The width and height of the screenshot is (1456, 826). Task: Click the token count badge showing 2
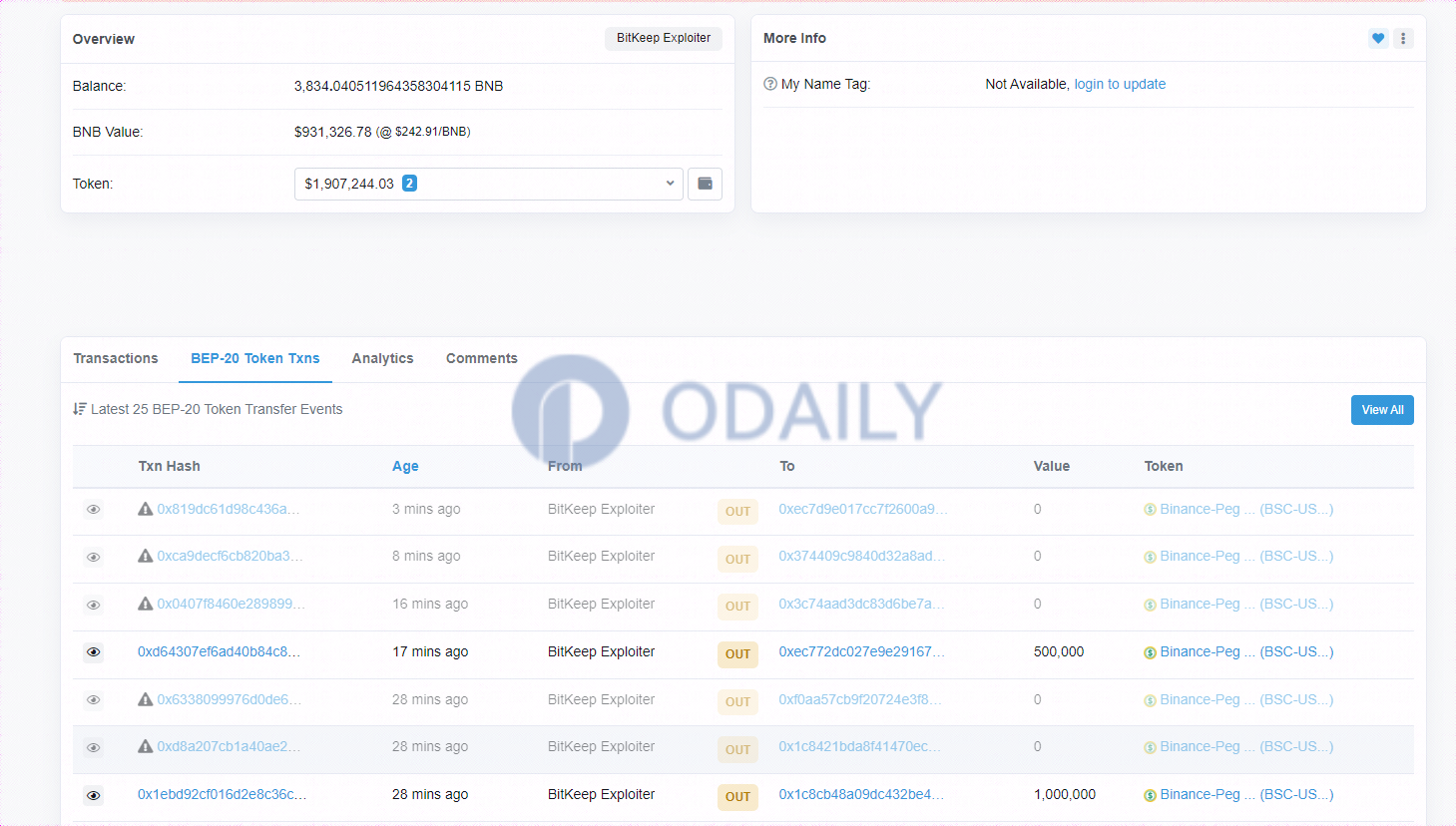[x=409, y=184]
